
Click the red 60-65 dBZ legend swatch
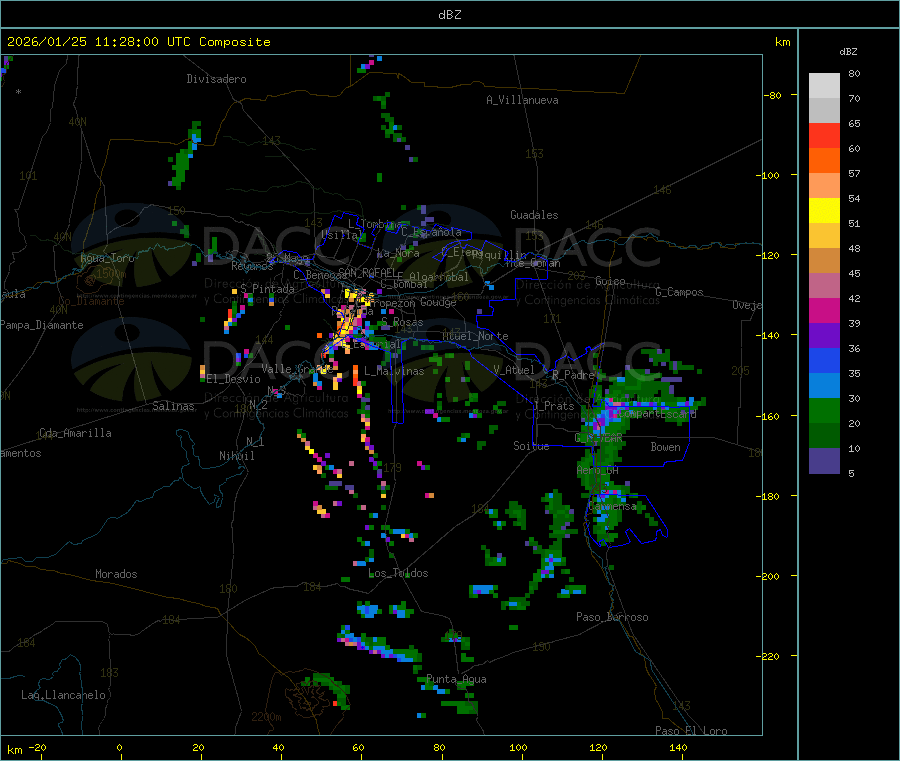tap(824, 135)
